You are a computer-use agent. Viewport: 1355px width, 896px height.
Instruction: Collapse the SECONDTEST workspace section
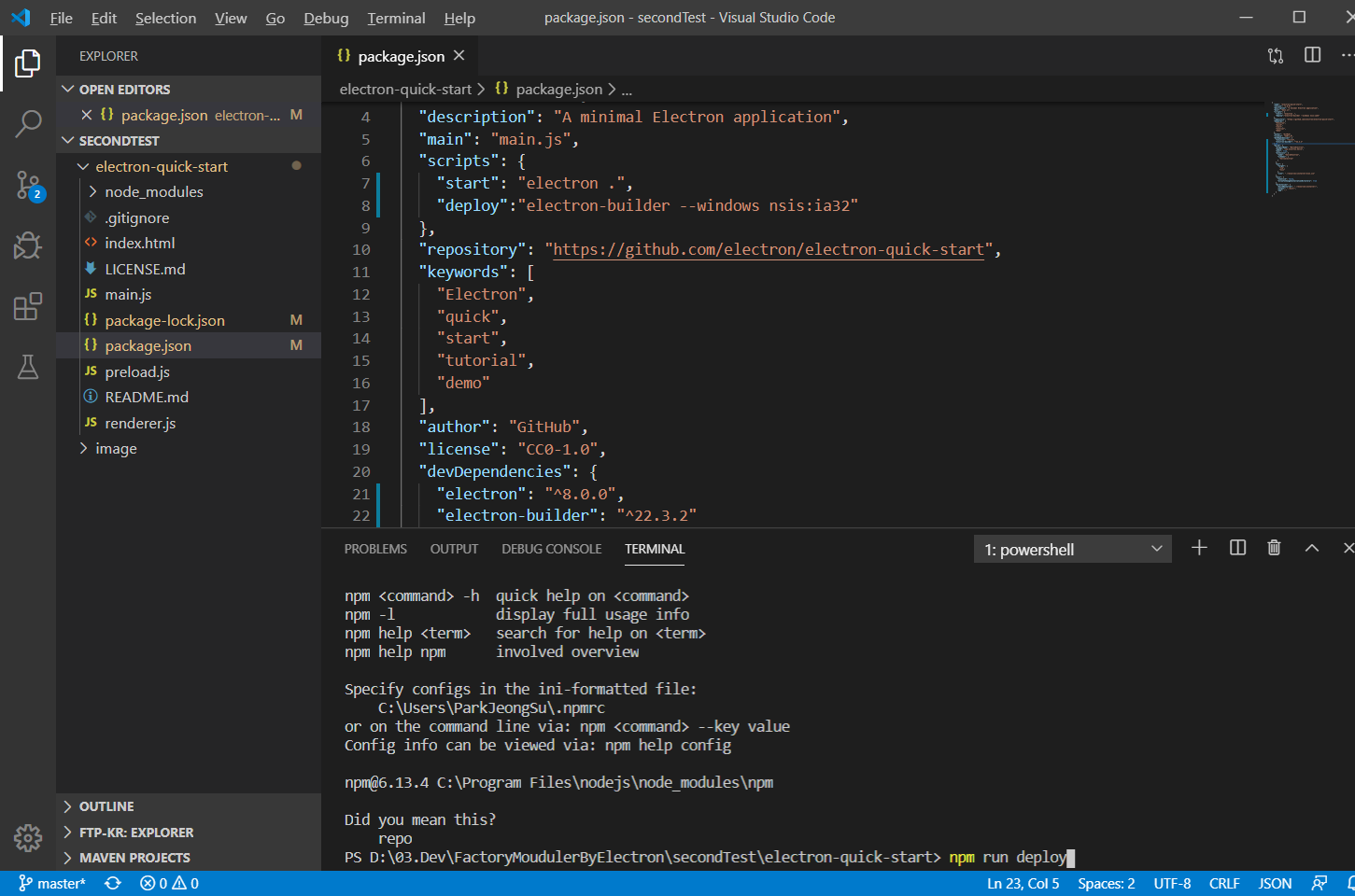pos(188,140)
